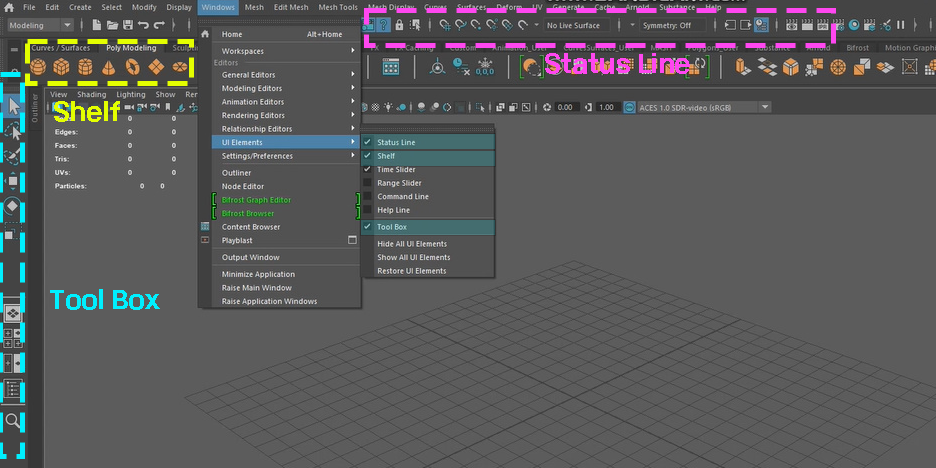The image size is (936, 468).
Task: Open the Playblast options box
Action: point(352,240)
